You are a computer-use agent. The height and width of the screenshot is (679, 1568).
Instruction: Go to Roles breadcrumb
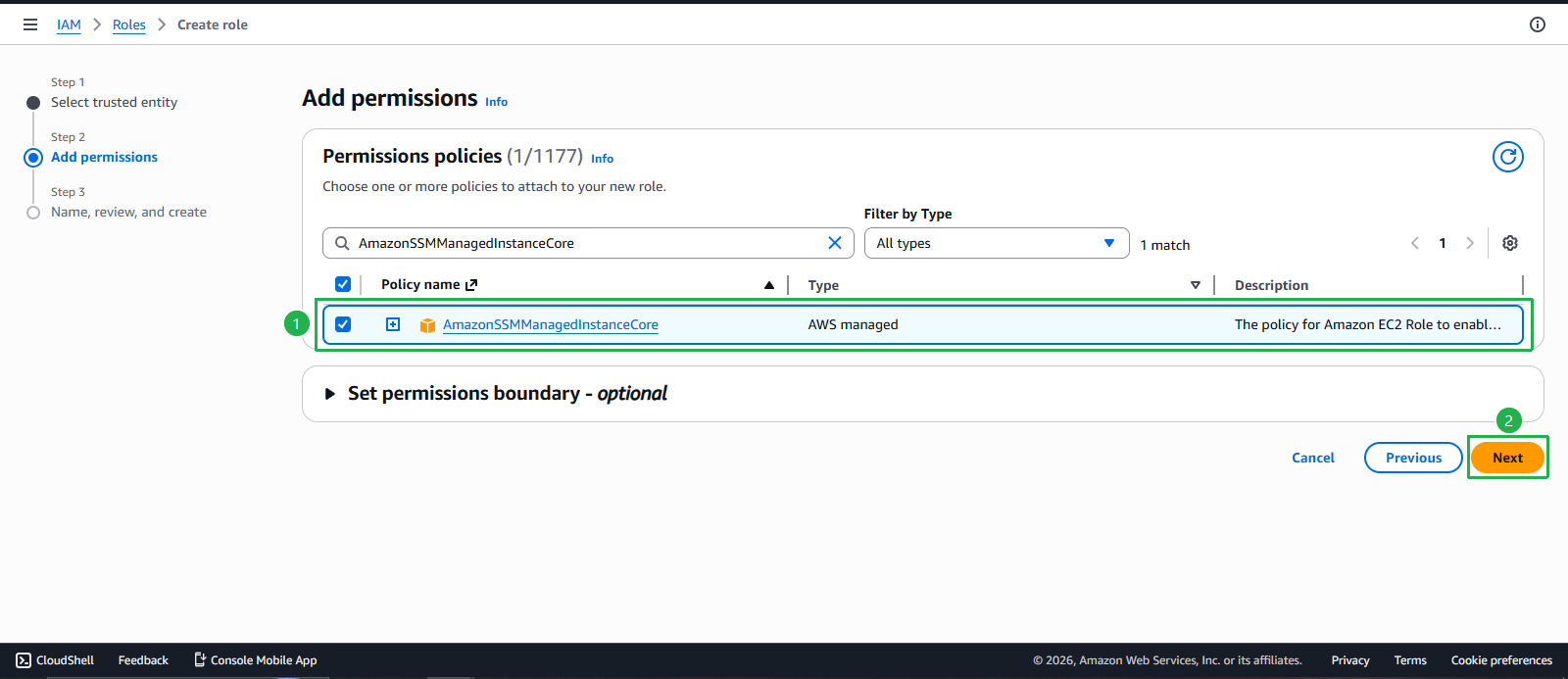(129, 24)
